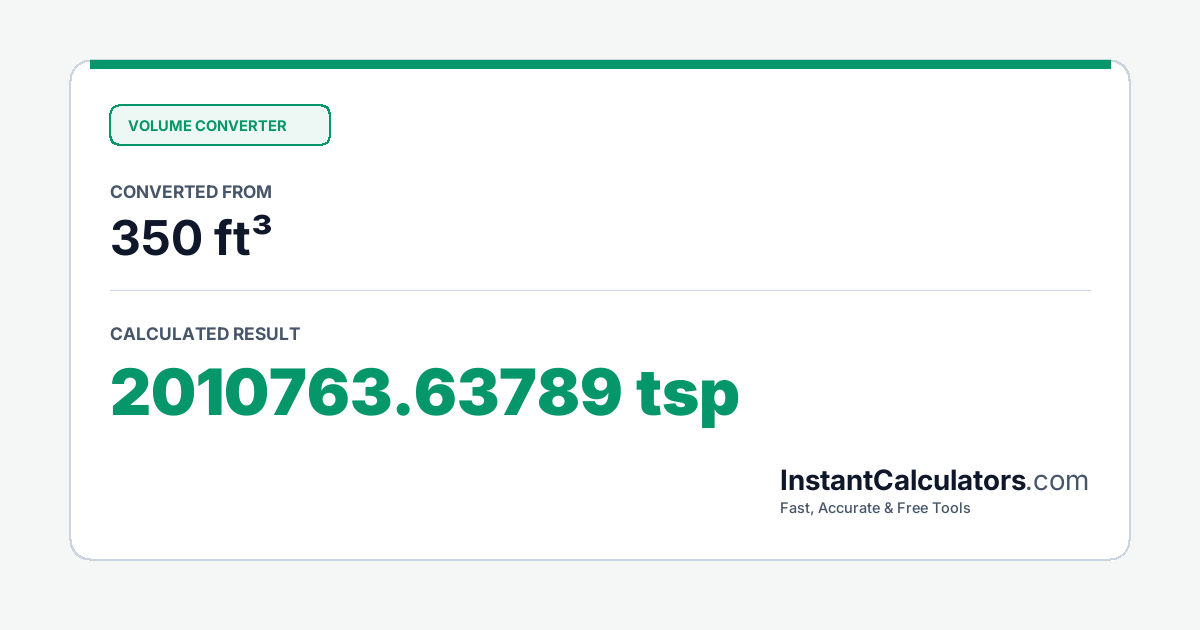Click empty white area right of 350 ft³
Viewport: 1200px width, 630px height.
point(680,236)
